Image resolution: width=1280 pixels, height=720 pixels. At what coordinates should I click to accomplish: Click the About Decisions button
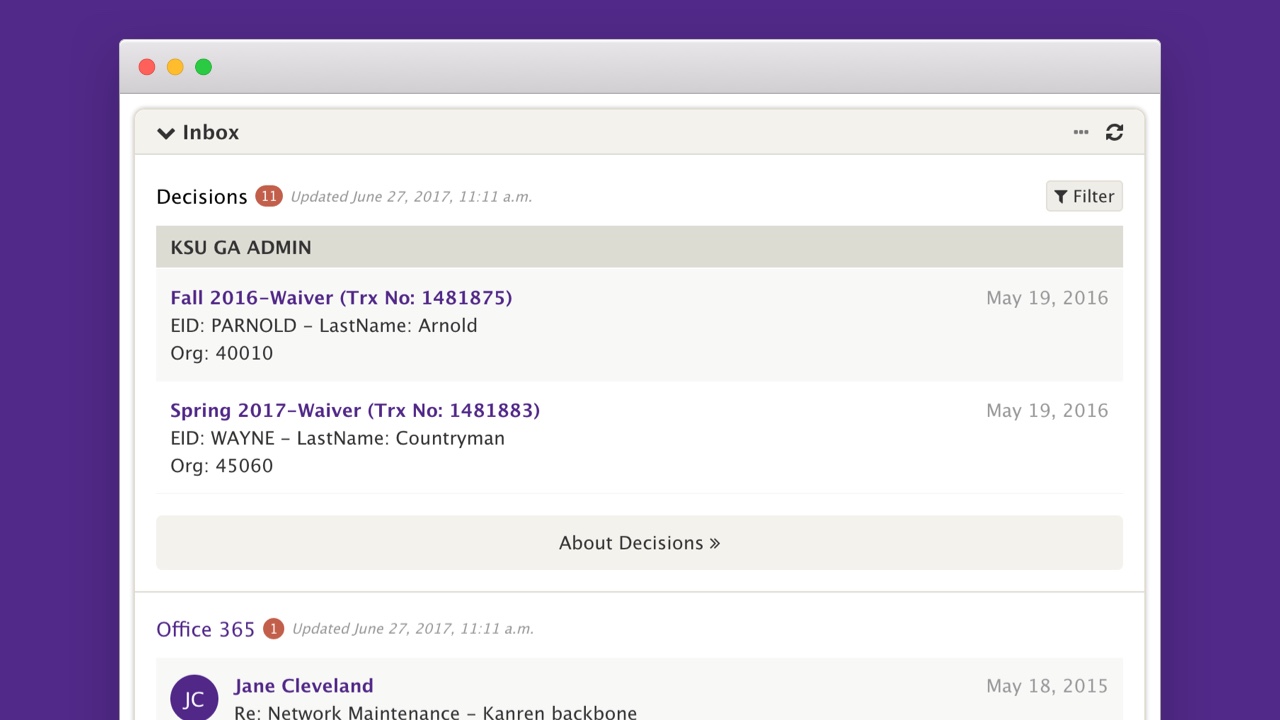tap(639, 543)
